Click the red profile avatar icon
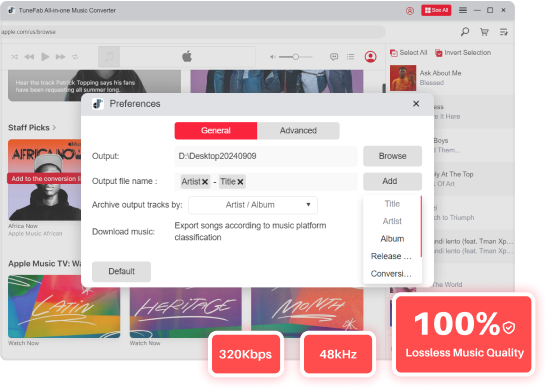This screenshot has width=549, height=391. tap(370, 57)
